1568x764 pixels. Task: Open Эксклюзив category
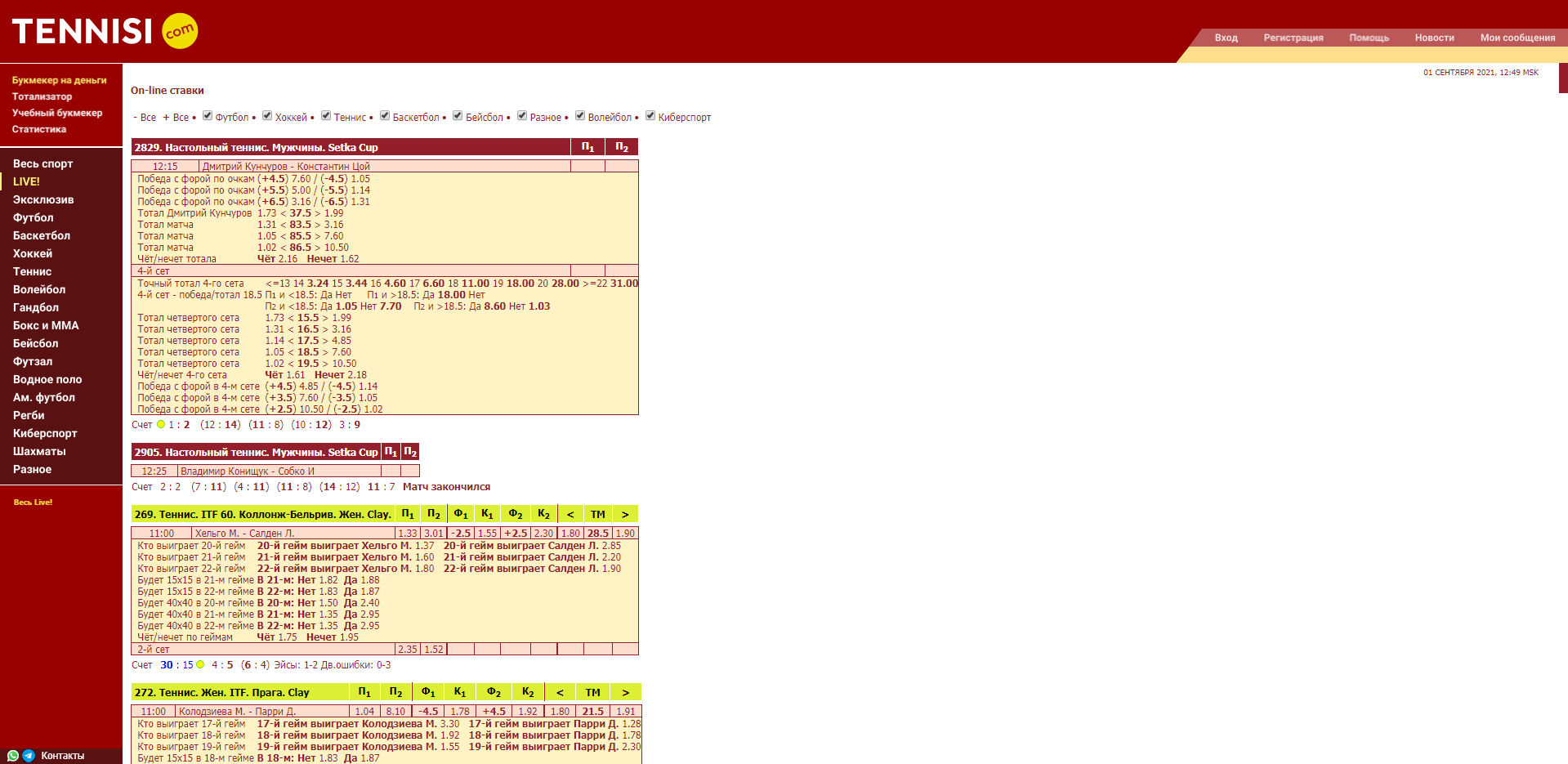point(43,199)
